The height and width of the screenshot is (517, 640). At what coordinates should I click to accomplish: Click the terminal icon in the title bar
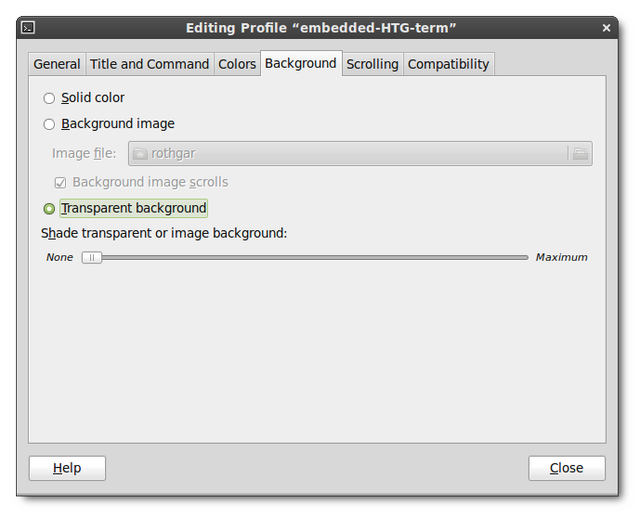[29, 28]
